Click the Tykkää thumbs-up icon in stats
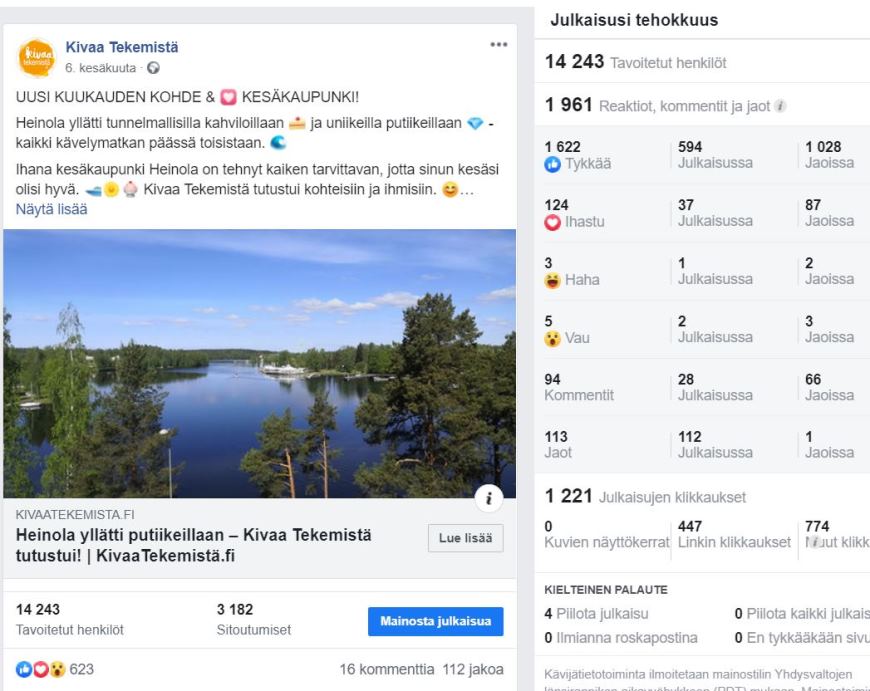Screen dimensions: 870x691 [x=553, y=164]
